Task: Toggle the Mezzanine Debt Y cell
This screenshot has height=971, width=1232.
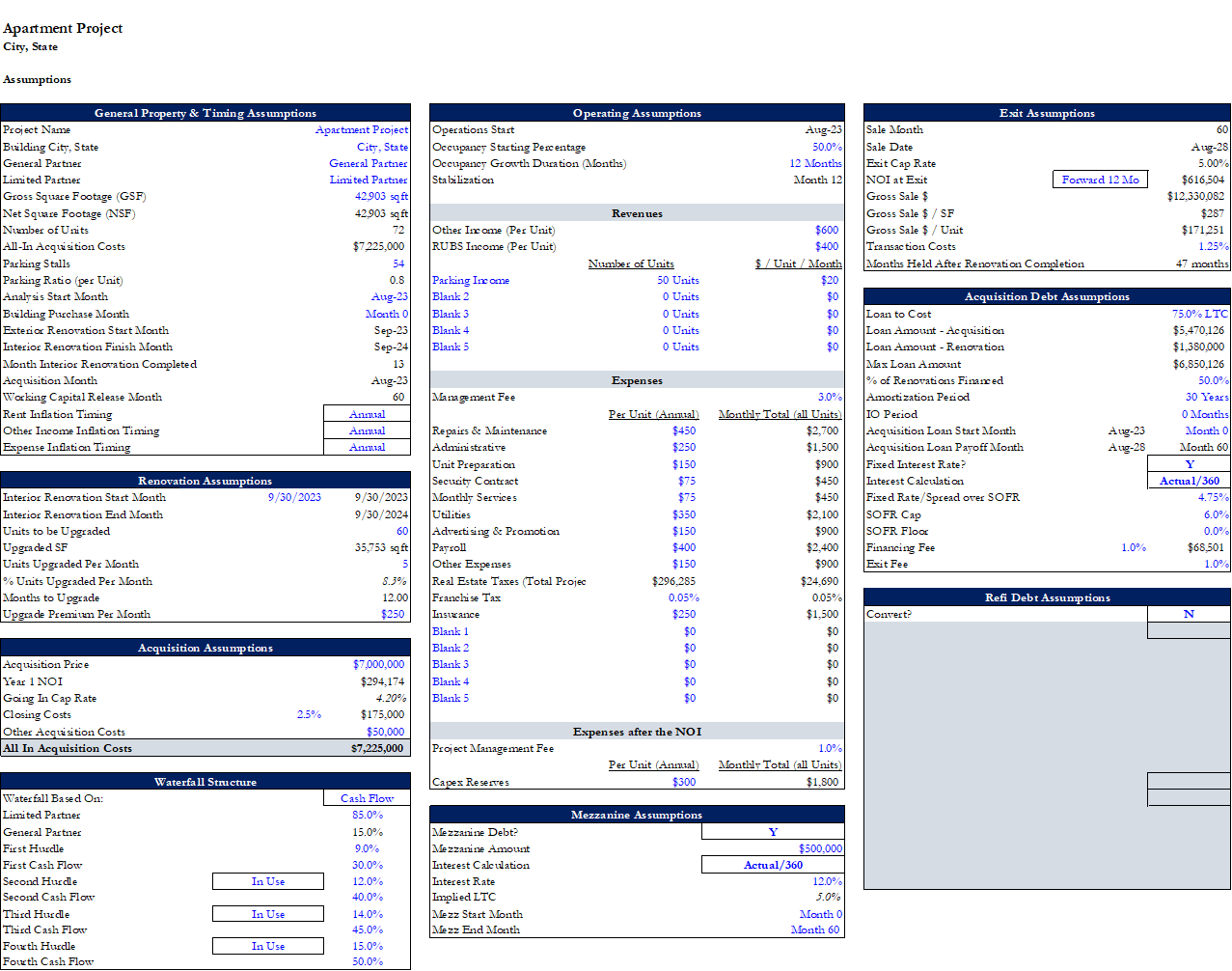Action: click(x=773, y=831)
